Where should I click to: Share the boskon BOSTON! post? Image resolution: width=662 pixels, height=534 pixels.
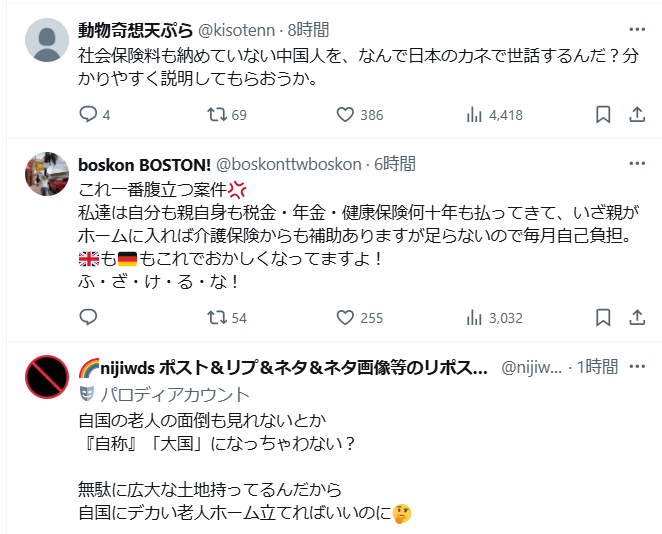636,318
